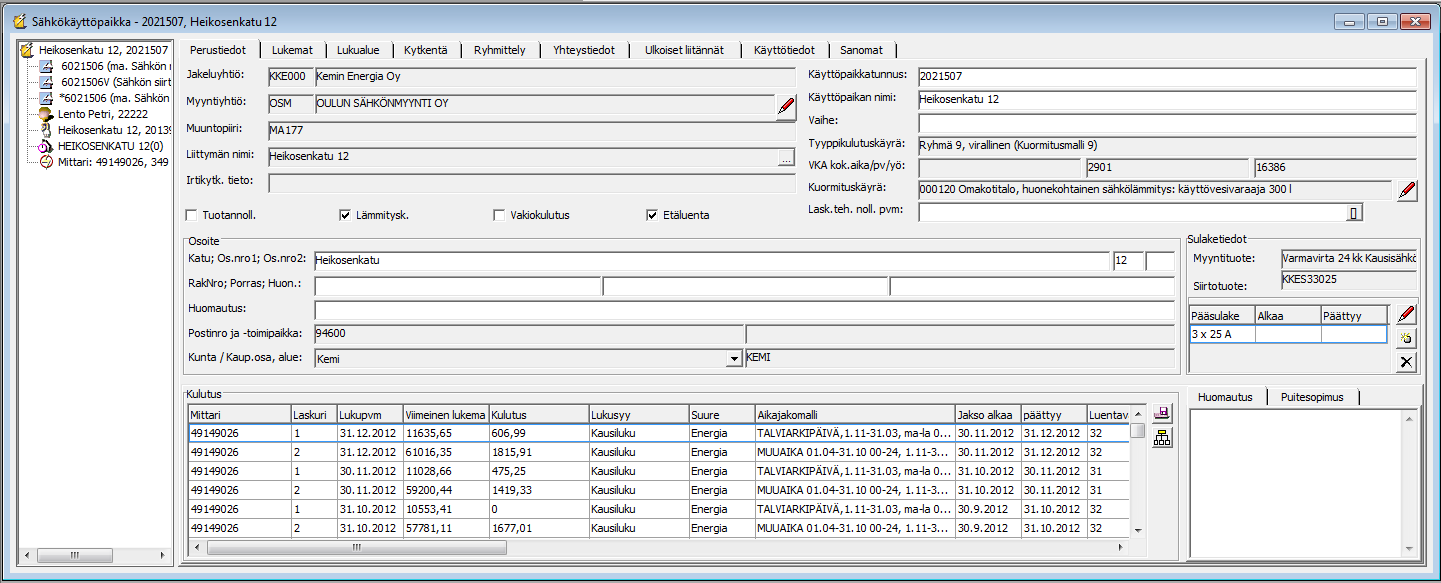
Task: Click the empty Vaihe input field
Action: coord(1167,122)
